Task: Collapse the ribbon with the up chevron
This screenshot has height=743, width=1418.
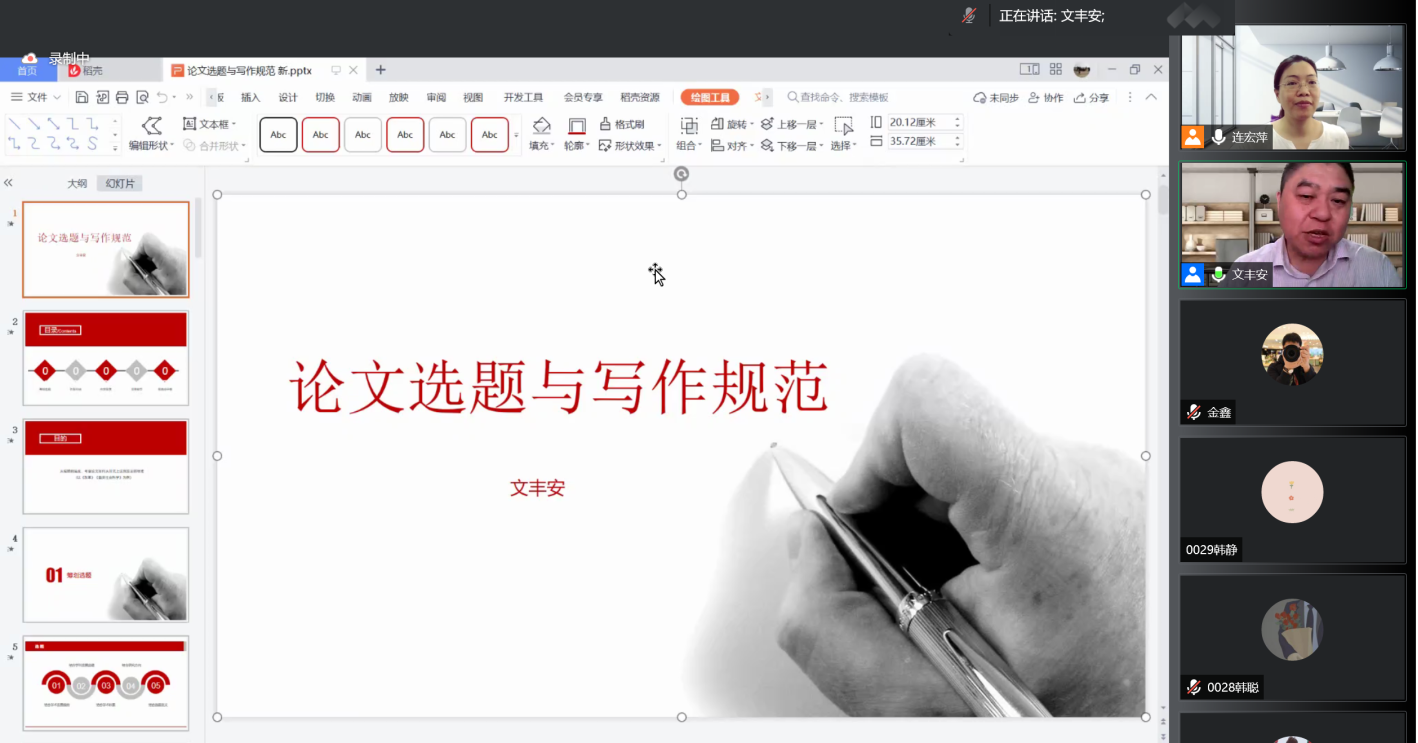Action: tap(1151, 97)
